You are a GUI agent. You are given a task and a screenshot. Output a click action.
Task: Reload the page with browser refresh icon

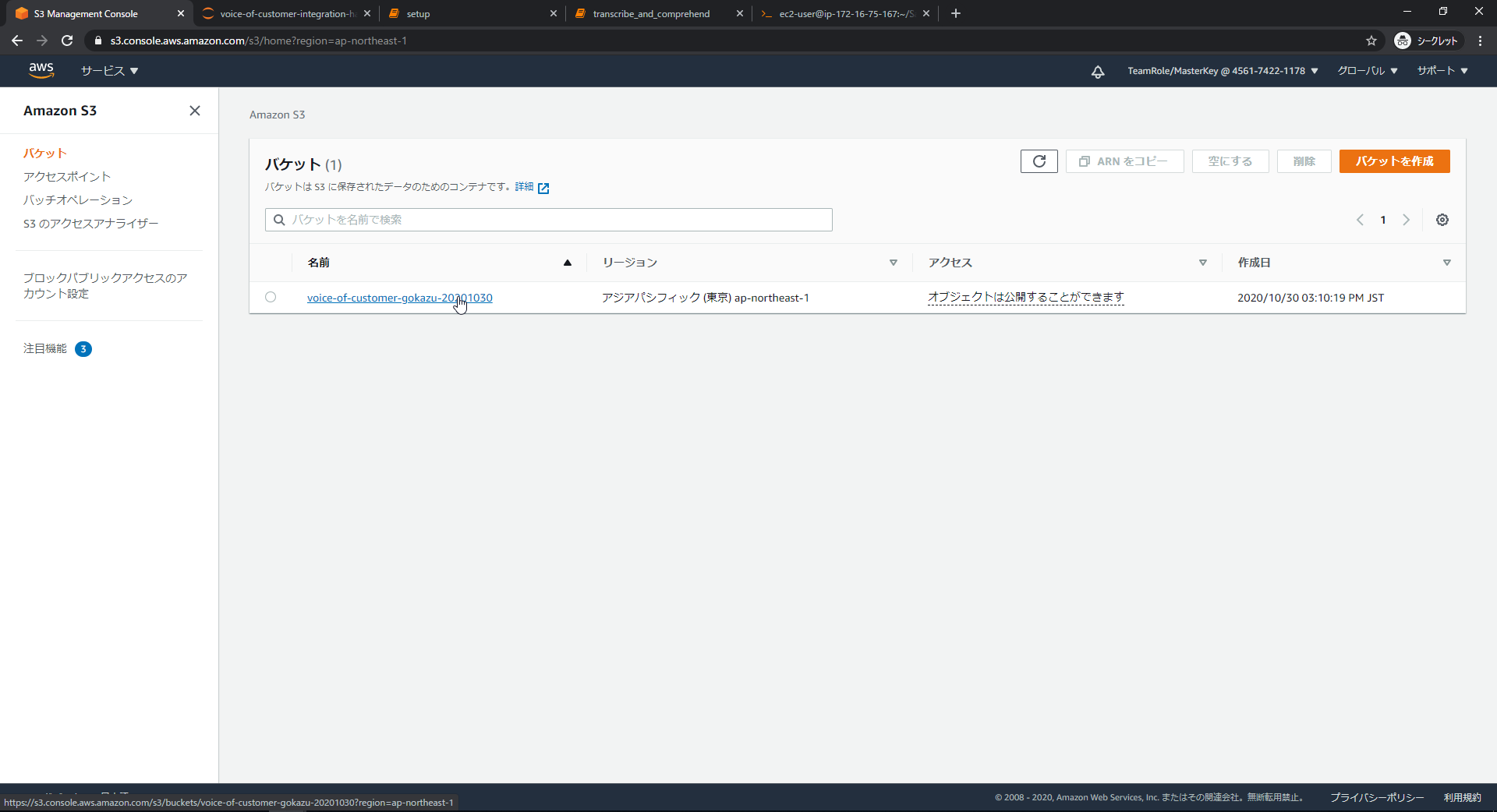click(x=67, y=41)
